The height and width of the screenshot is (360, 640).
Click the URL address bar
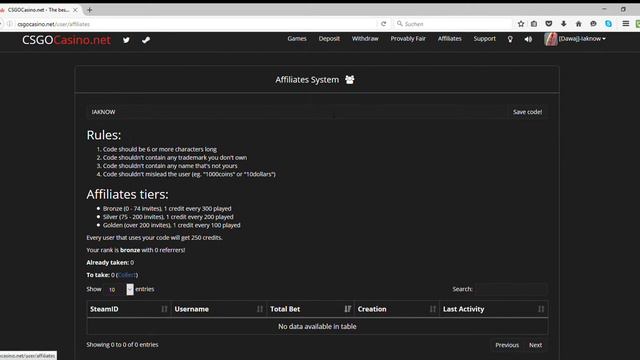point(196,24)
